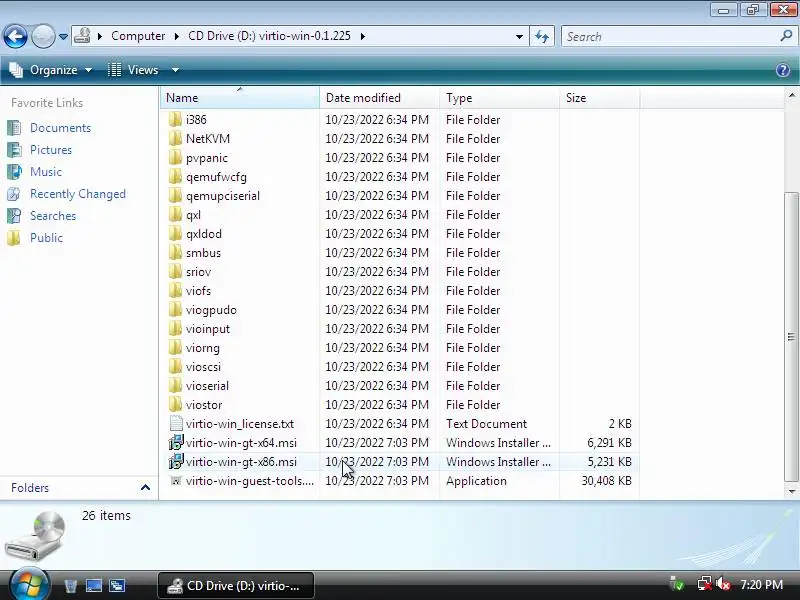Select the qxldod folder icon

pyautogui.click(x=175, y=234)
